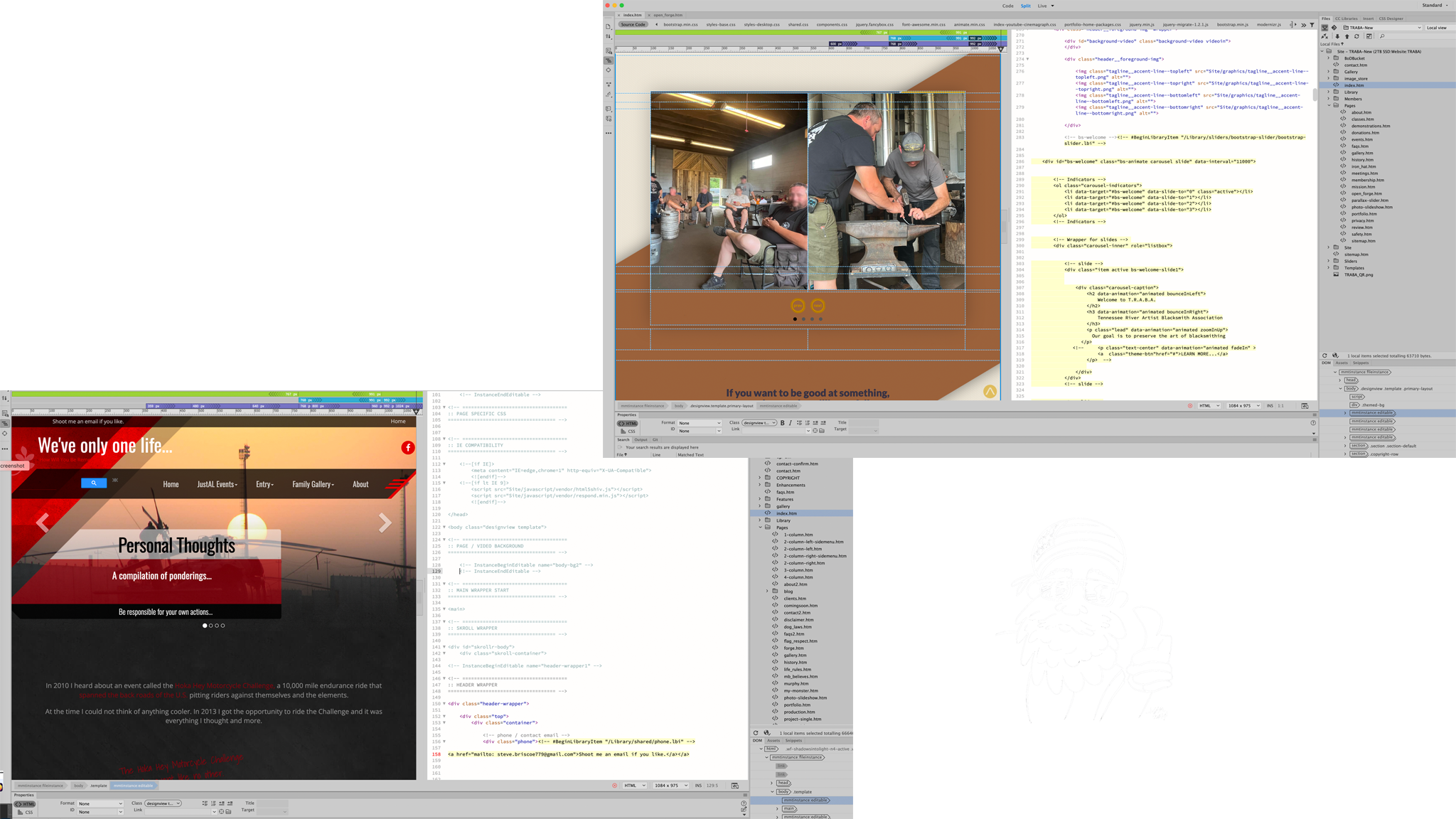1456x819 pixels.
Task: Switch to the CSS Designer tab
Action: coord(1391,18)
